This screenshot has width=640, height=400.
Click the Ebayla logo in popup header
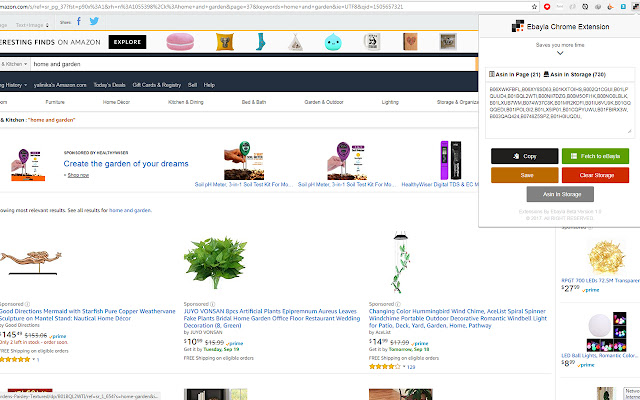tap(518, 26)
